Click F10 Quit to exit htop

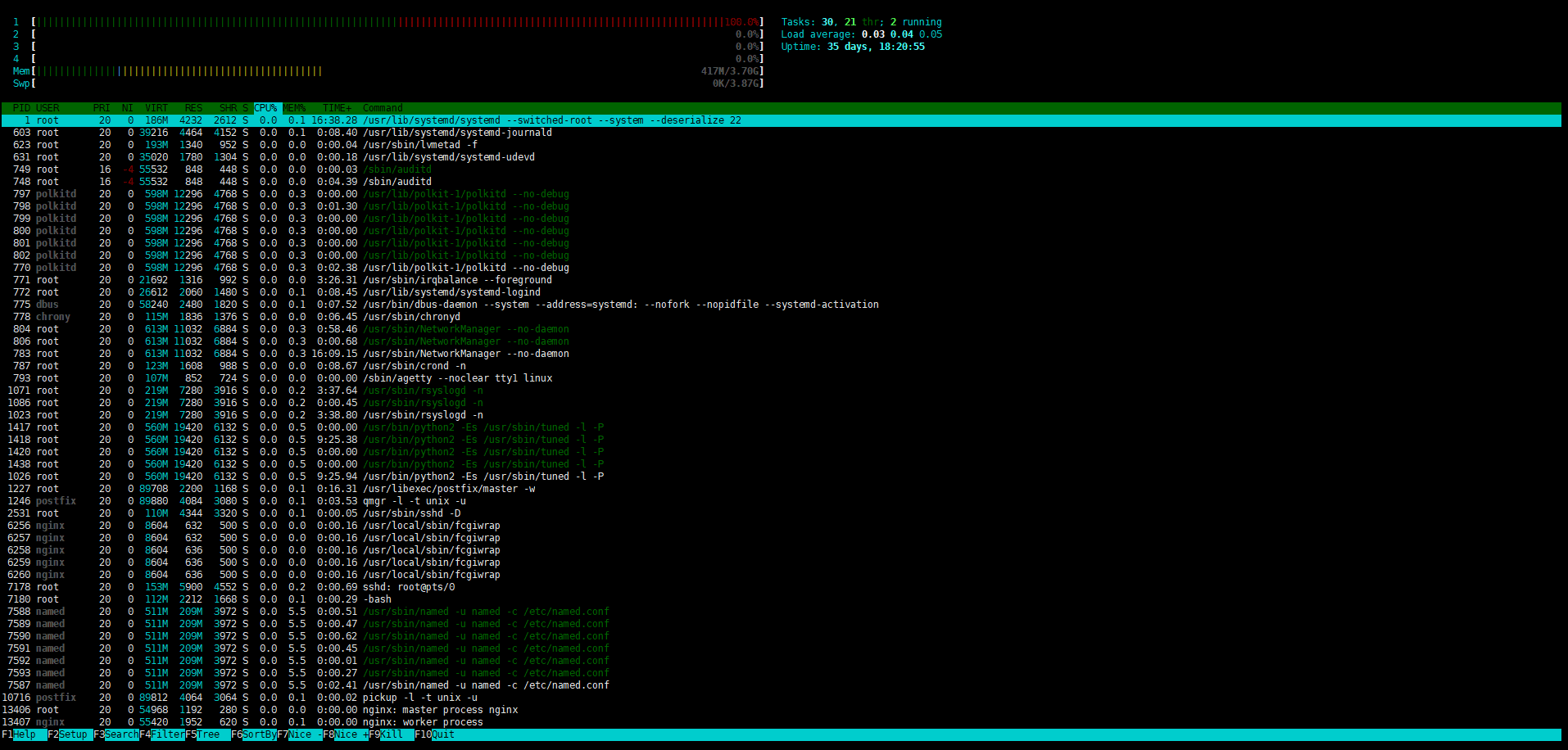(435, 734)
